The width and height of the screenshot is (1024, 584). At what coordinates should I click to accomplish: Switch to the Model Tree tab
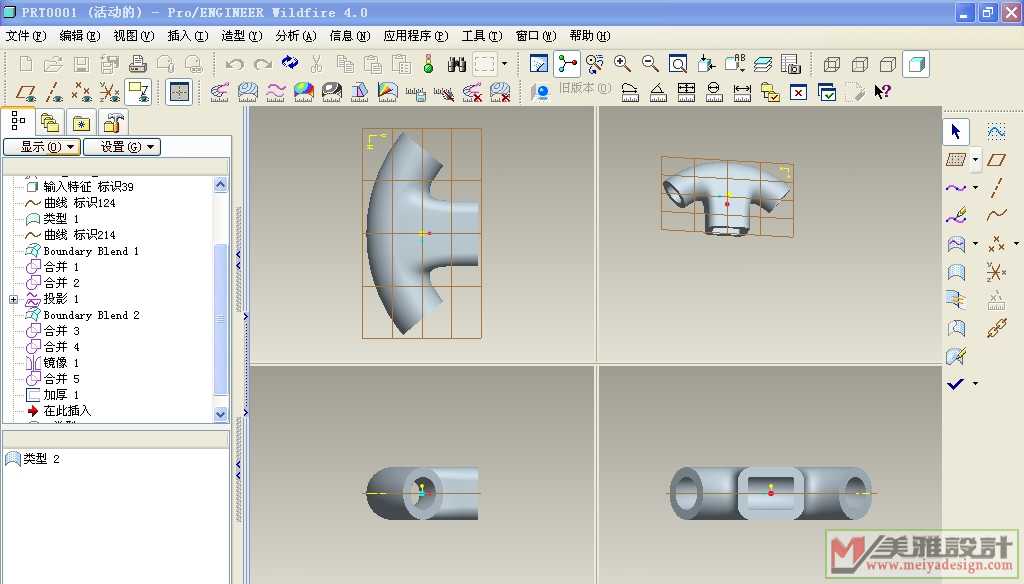(18, 122)
